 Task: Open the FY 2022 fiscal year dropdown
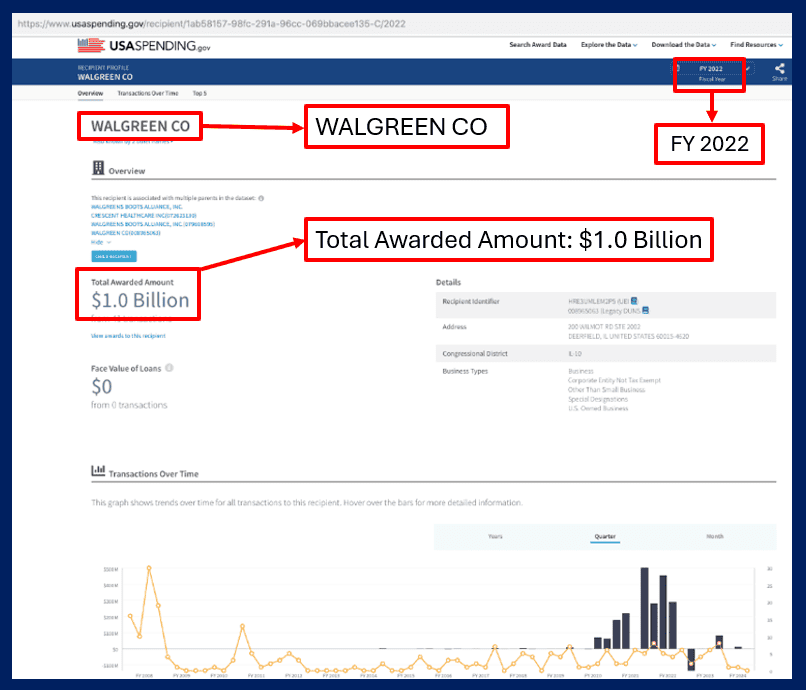pyautogui.click(x=714, y=68)
